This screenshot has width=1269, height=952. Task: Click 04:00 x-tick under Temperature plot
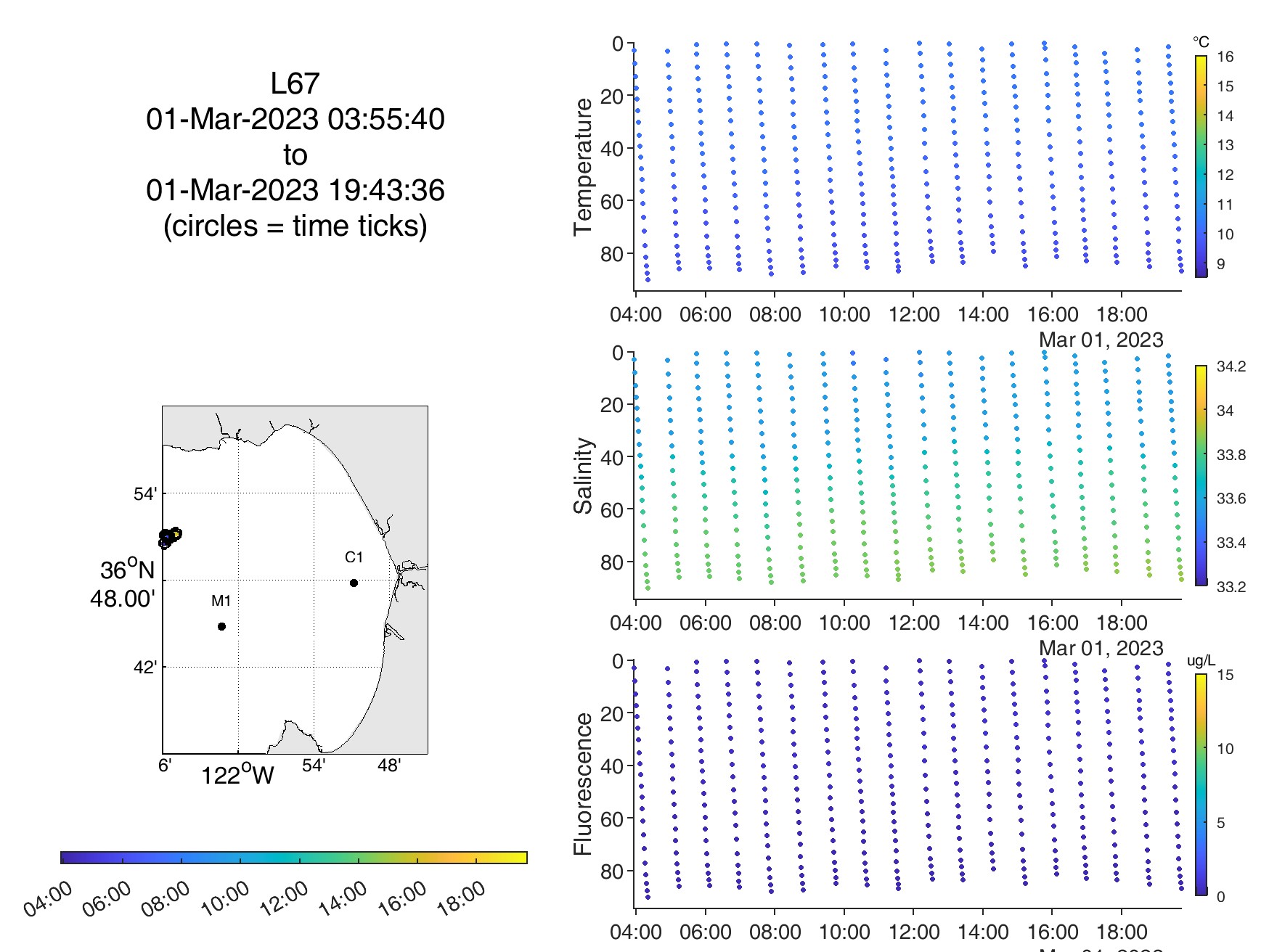[x=636, y=315]
